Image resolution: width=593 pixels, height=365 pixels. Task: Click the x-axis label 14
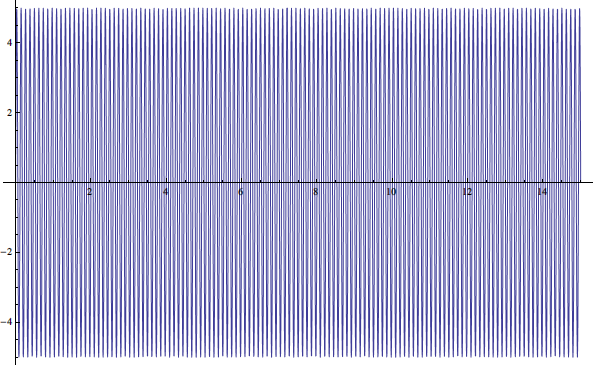542,192
